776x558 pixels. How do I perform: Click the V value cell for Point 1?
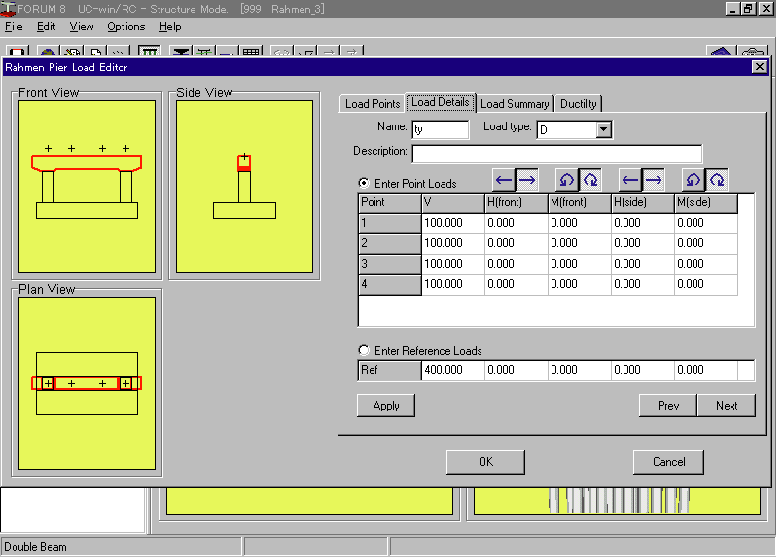(x=452, y=224)
